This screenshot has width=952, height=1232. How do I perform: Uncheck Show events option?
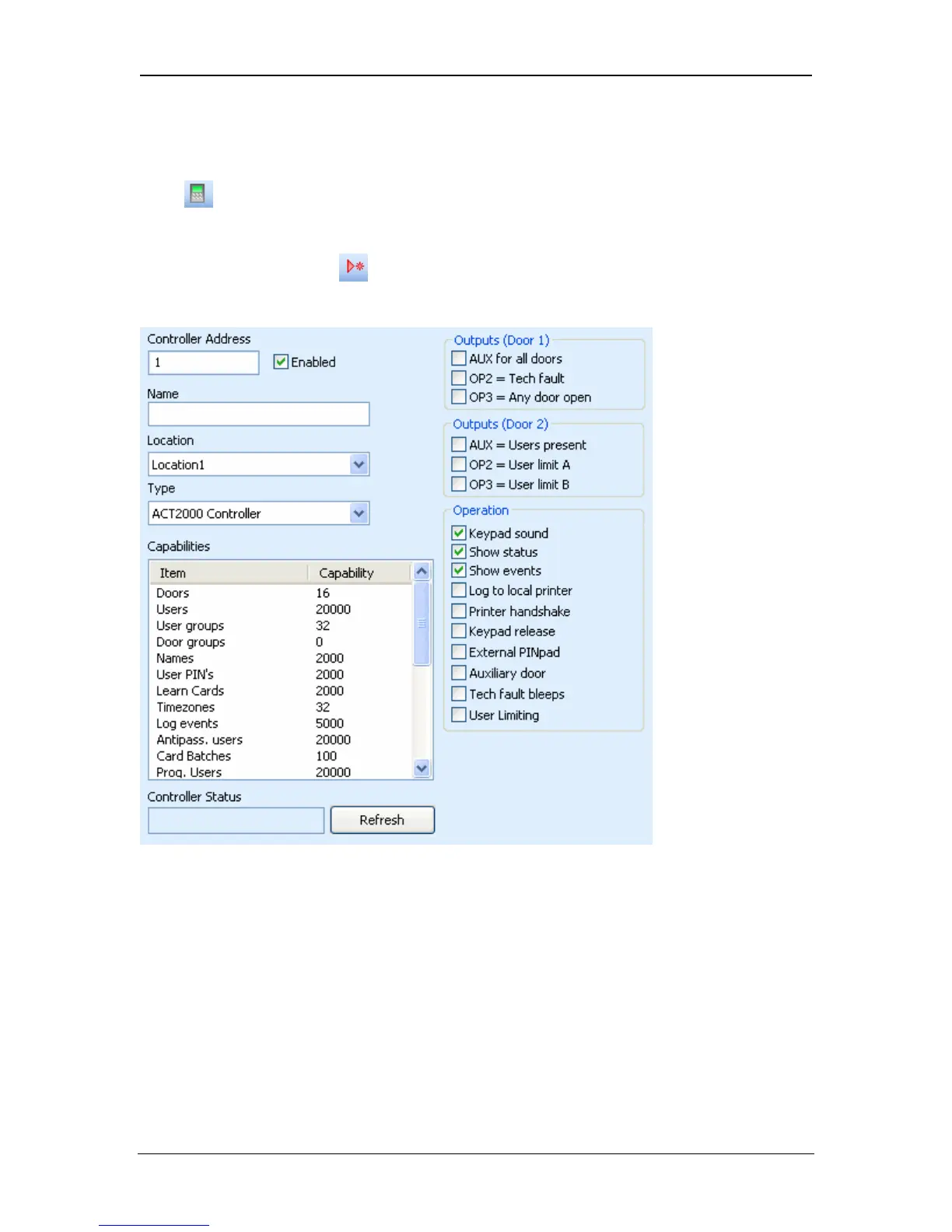[459, 570]
